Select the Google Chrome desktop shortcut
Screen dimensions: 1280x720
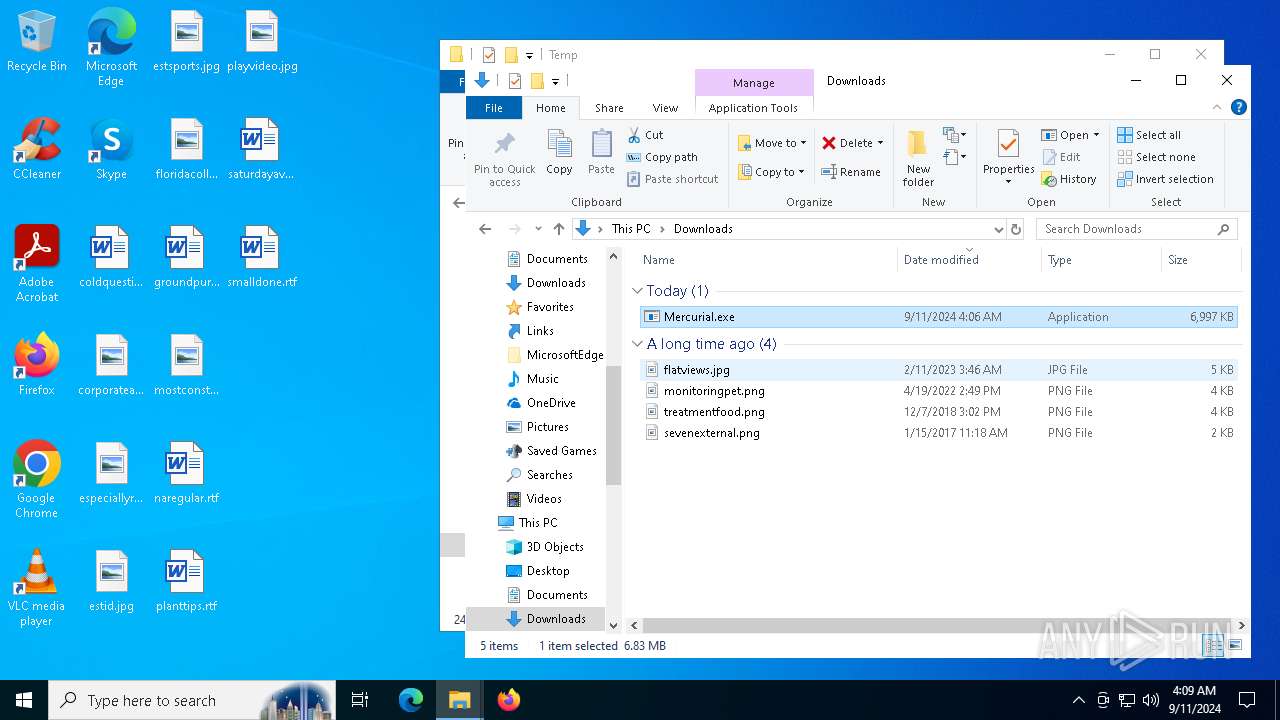tap(37, 480)
